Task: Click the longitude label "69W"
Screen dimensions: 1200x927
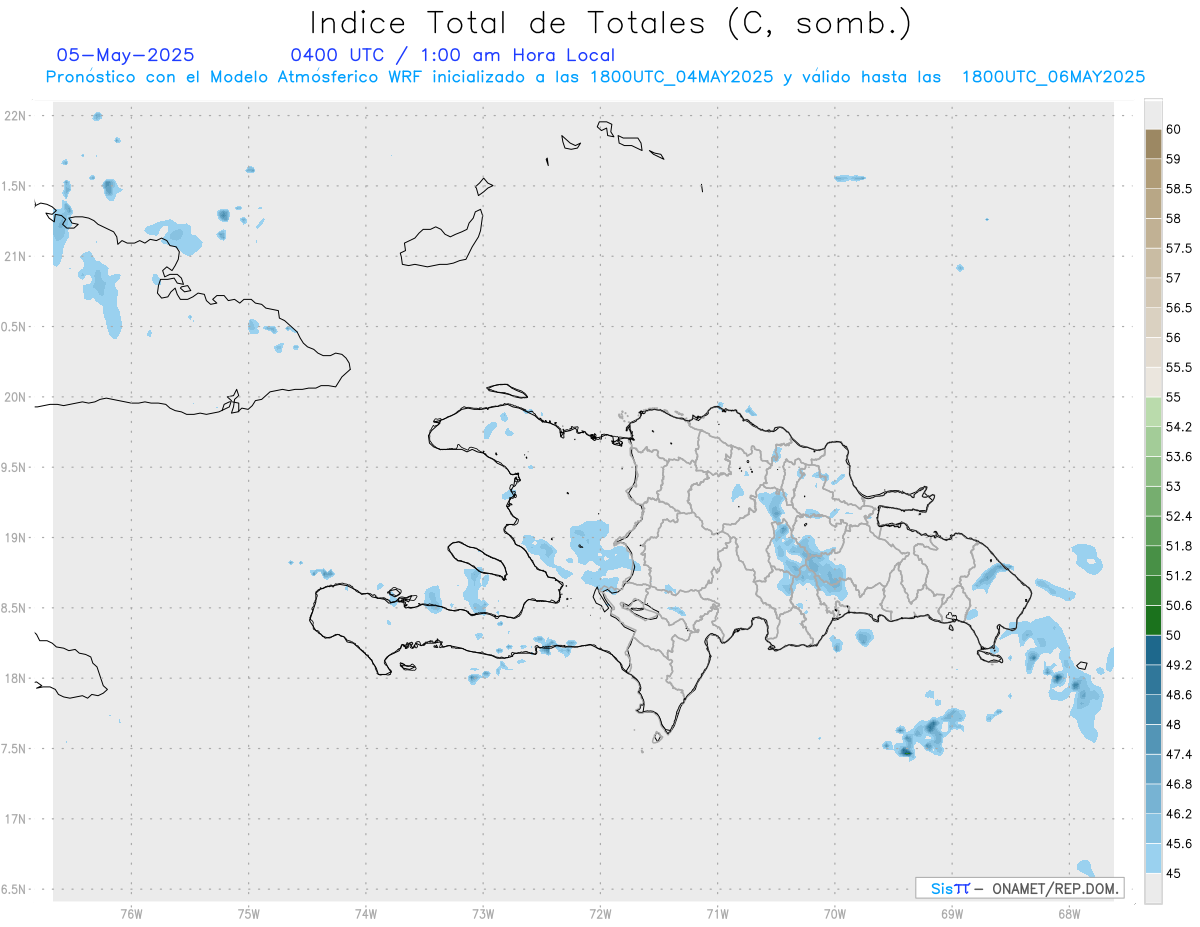Action: pos(951,914)
